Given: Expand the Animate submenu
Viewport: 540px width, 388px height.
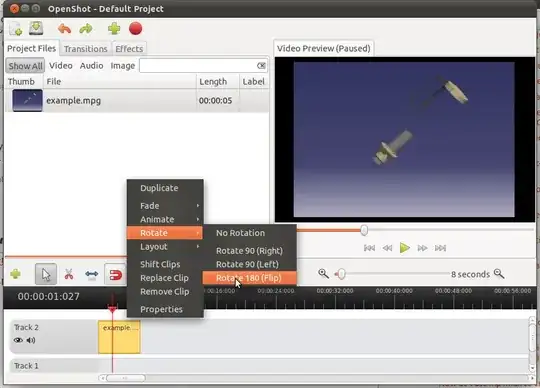Looking at the screenshot, I should click(165, 219).
